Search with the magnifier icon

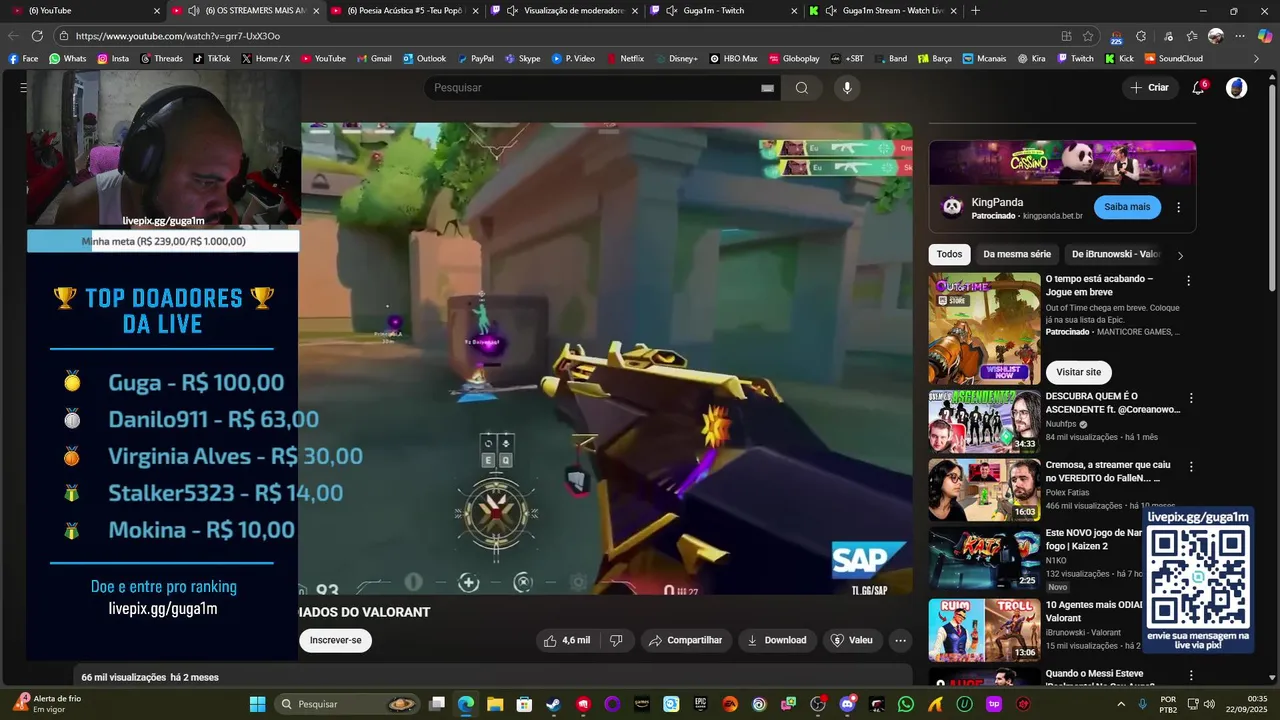(x=802, y=88)
